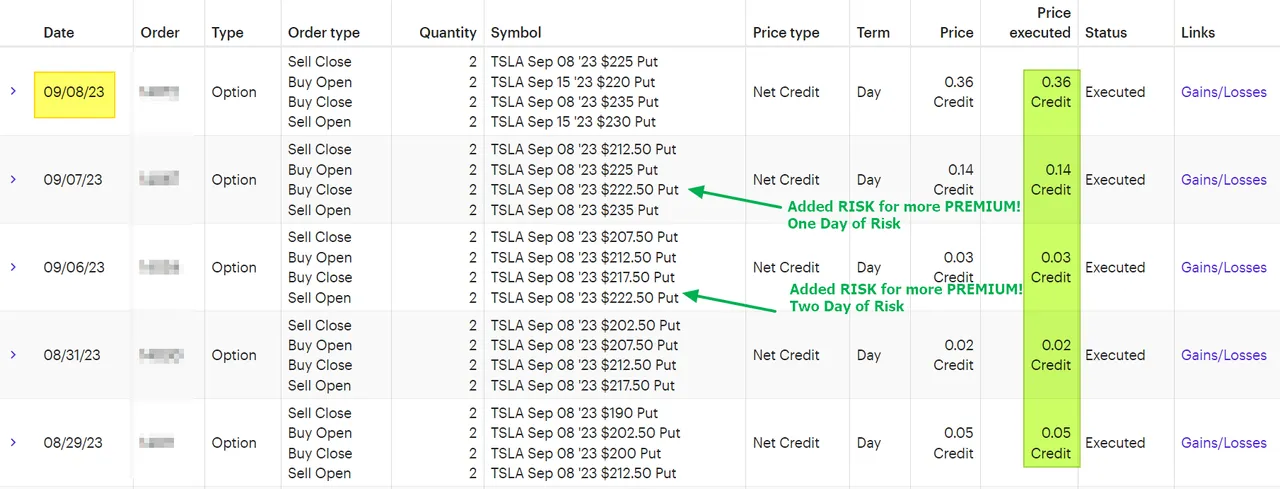Image resolution: width=1280 pixels, height=489 pixels.
Task: Click TSLA Sep 08 '23 $212.50 Put in 08/29/23 row
Action: coord(584,473)
